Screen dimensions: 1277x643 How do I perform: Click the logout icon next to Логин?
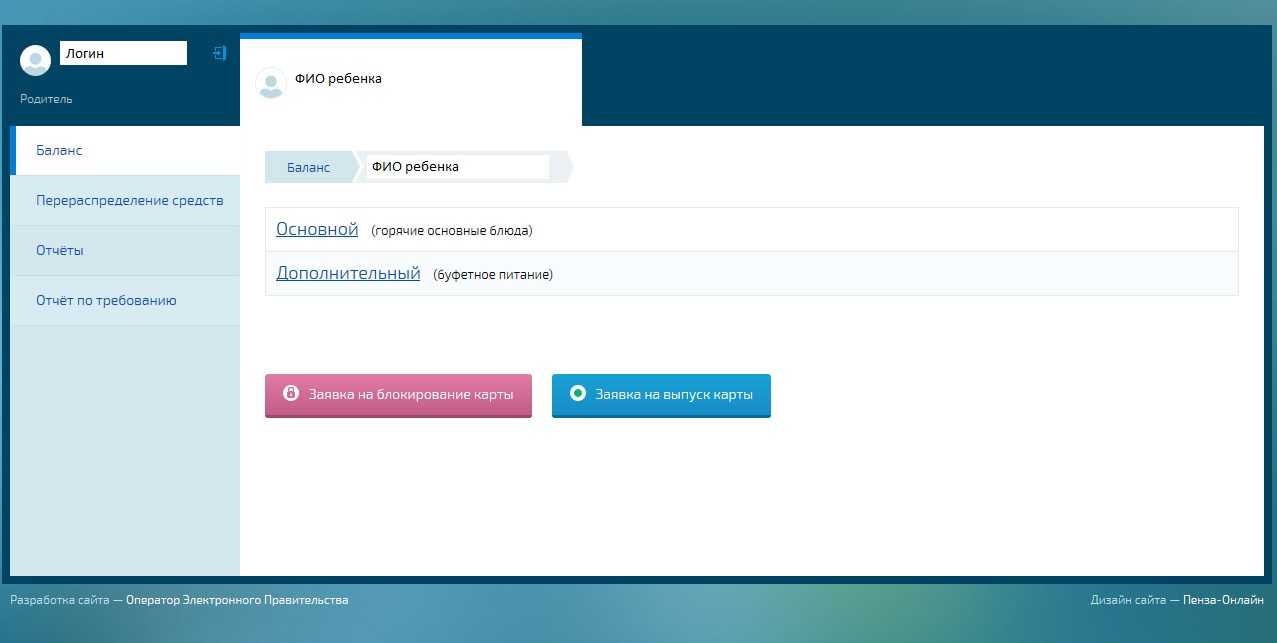point(220,53)
